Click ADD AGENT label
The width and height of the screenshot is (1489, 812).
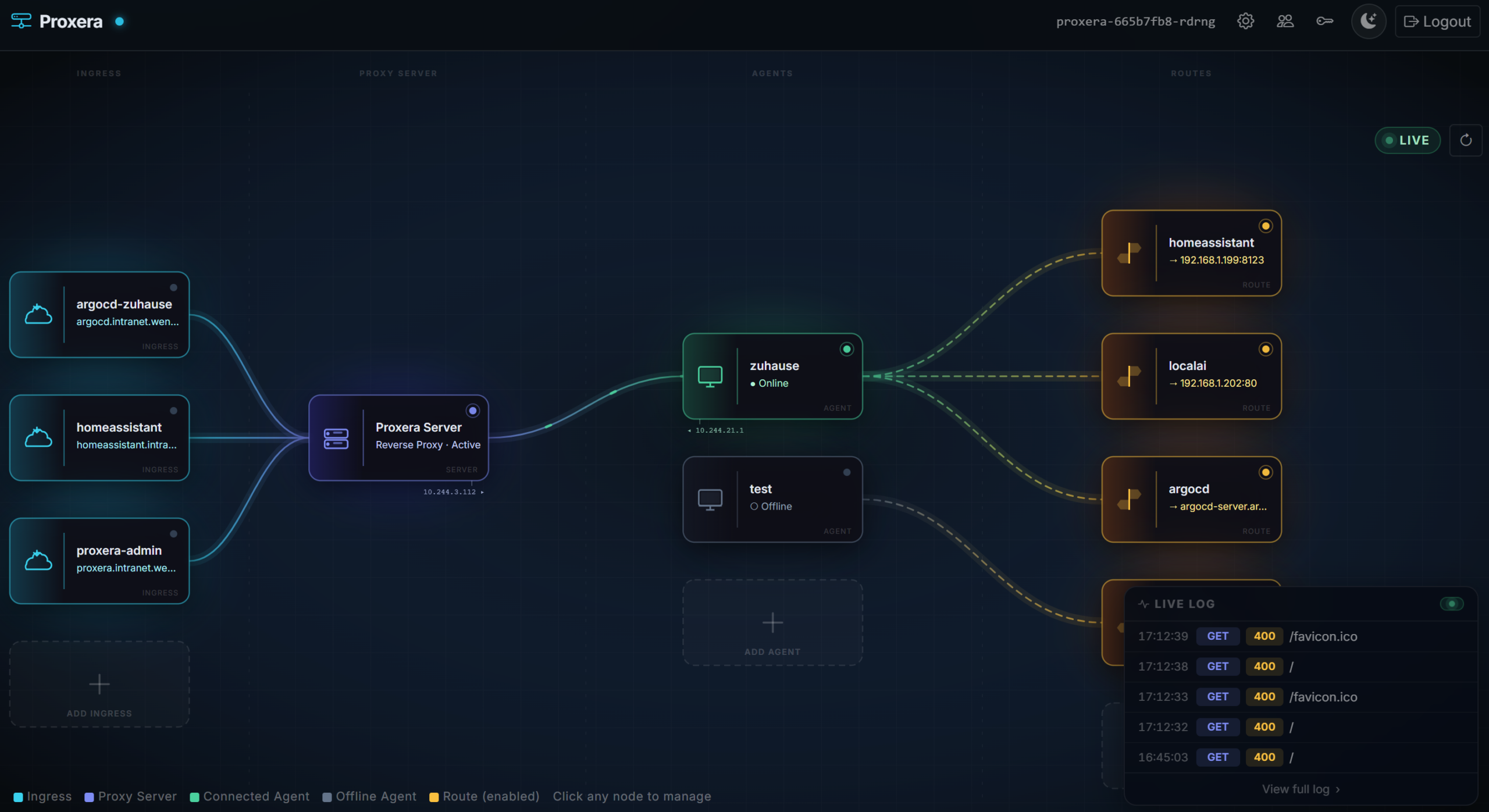tap(772, 652)
